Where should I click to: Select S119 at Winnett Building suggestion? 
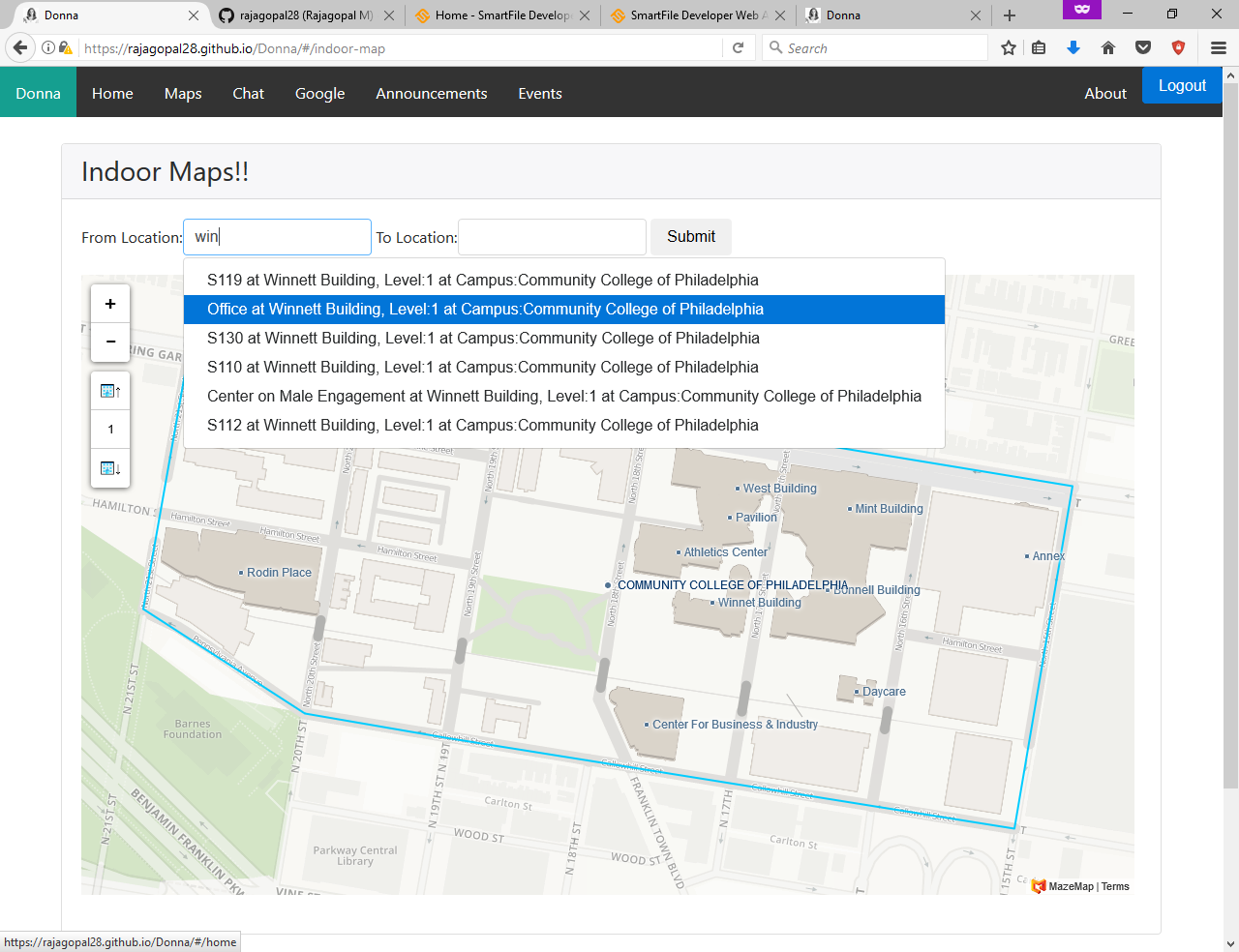pos(564,281)
